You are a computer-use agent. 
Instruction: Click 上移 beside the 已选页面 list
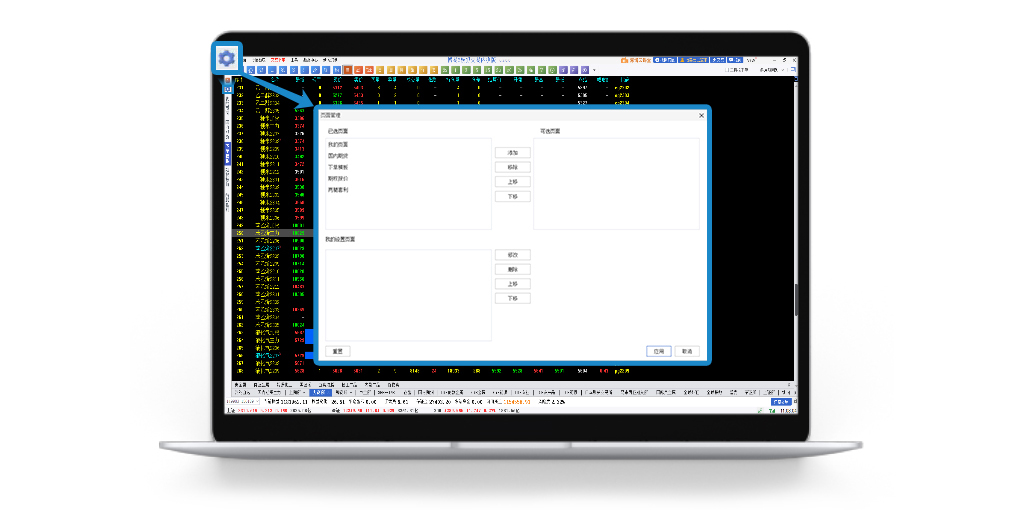512,182
